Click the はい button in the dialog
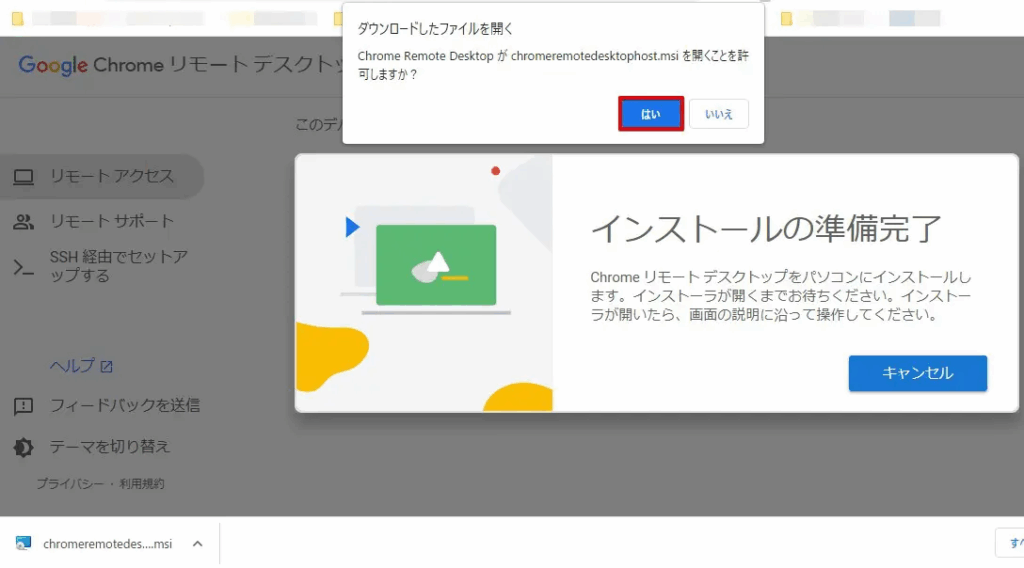 [x=650, y=114]
